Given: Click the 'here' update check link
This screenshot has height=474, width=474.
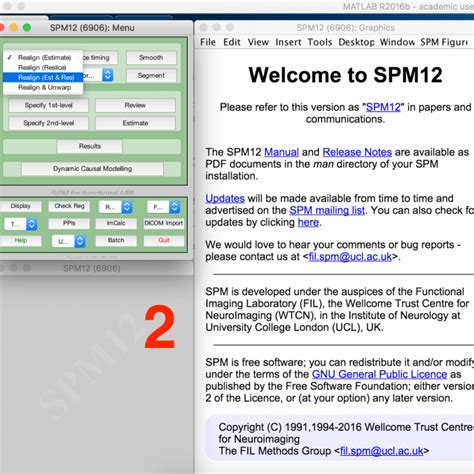Looking at the screenshot, I should (308, 222).
